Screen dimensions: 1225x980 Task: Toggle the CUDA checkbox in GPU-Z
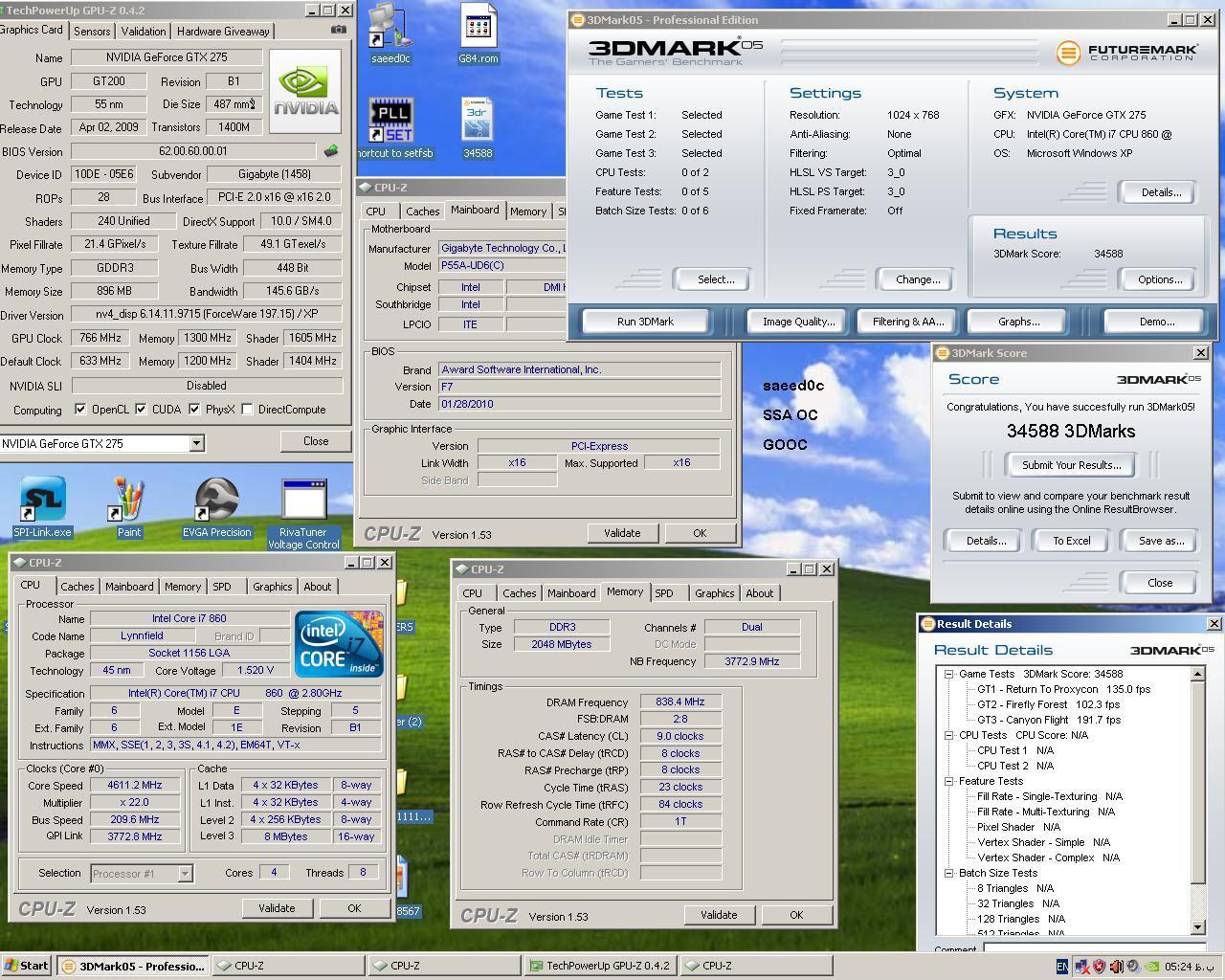(x=141, y=410)
